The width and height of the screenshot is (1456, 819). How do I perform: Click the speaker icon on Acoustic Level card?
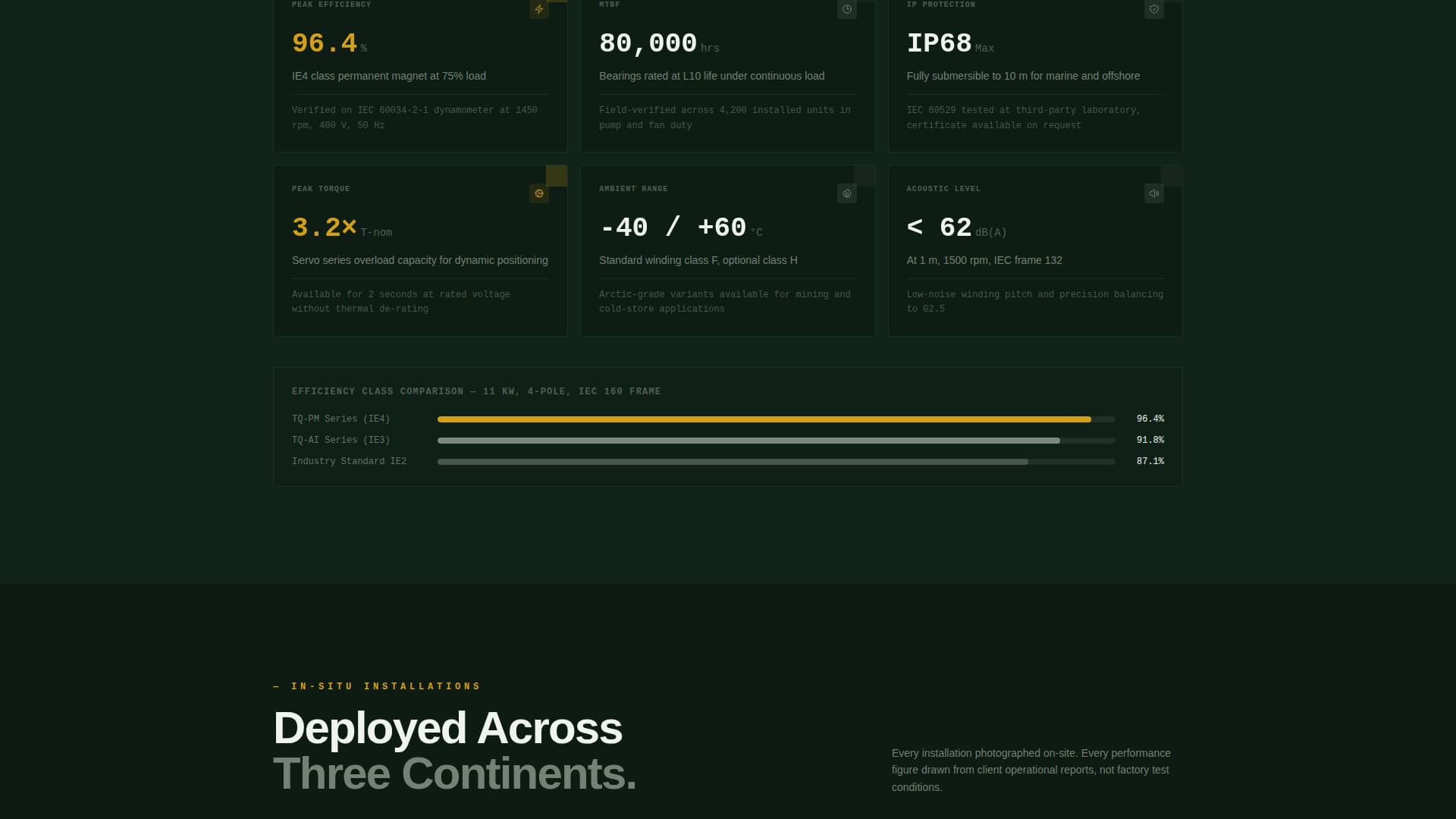[x=1153, y=193]
